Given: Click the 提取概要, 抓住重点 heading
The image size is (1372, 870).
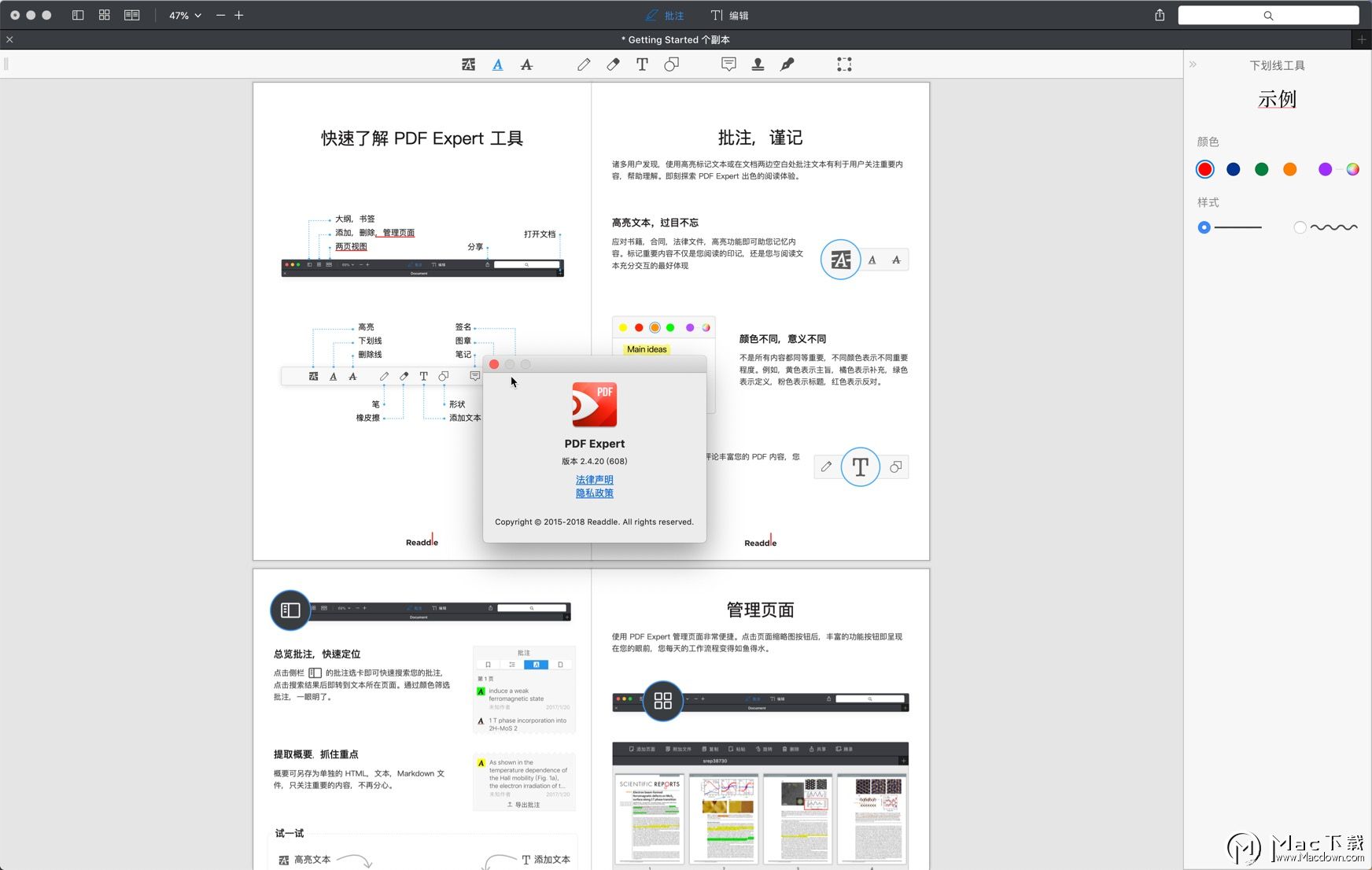Looking at the screenshot, I should click(x=316, y=754).
